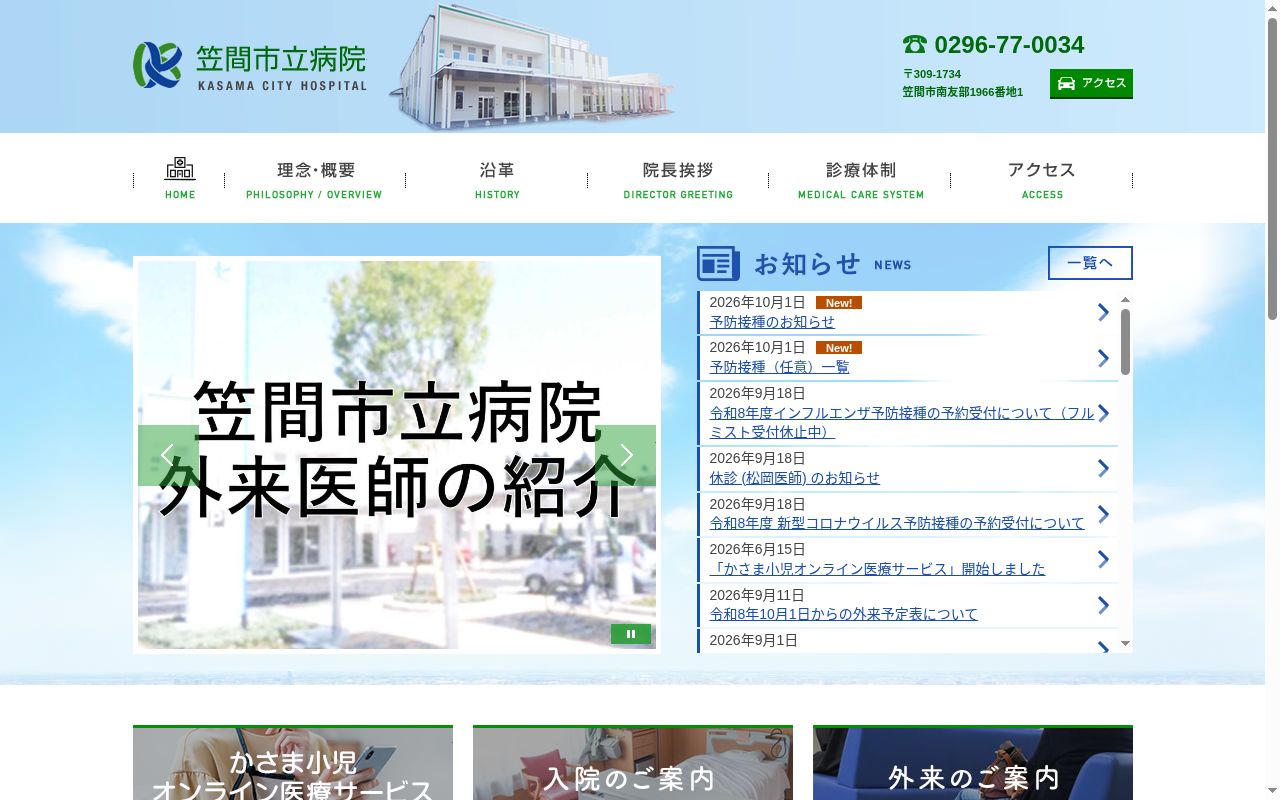
Task: Open 令和8年10月1日からの外来予定表 link
Action: tap(844, 614)
